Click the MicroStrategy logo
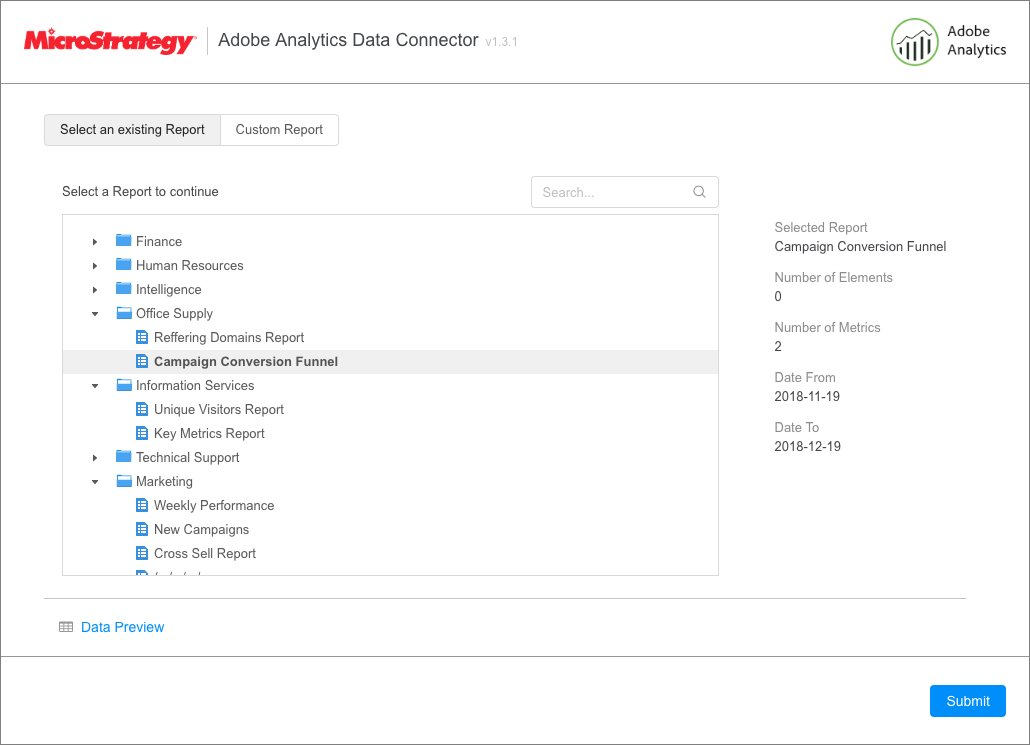 [x=110, y=42]
